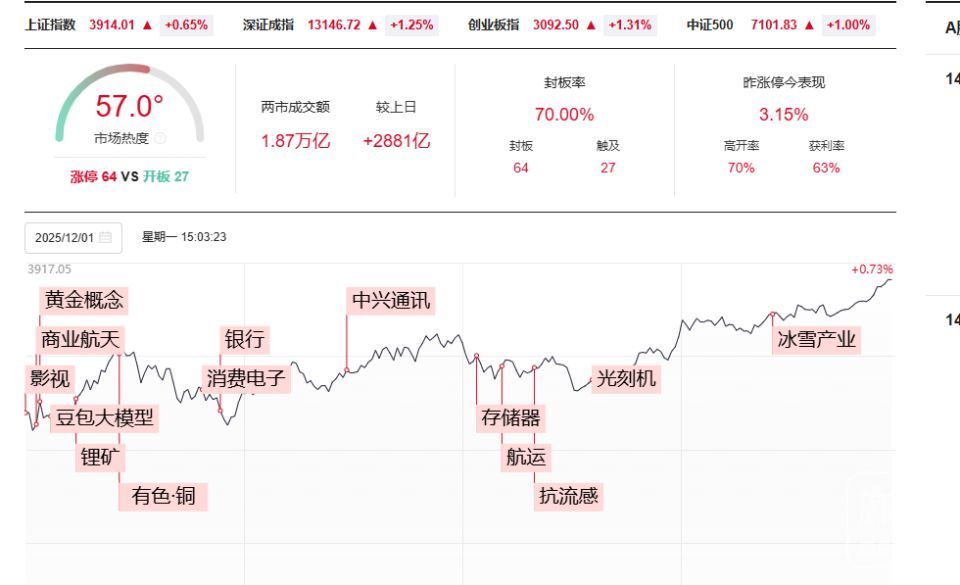Click the 豆包大模型 chart label
Screen dimensions: 960x585
105,417
